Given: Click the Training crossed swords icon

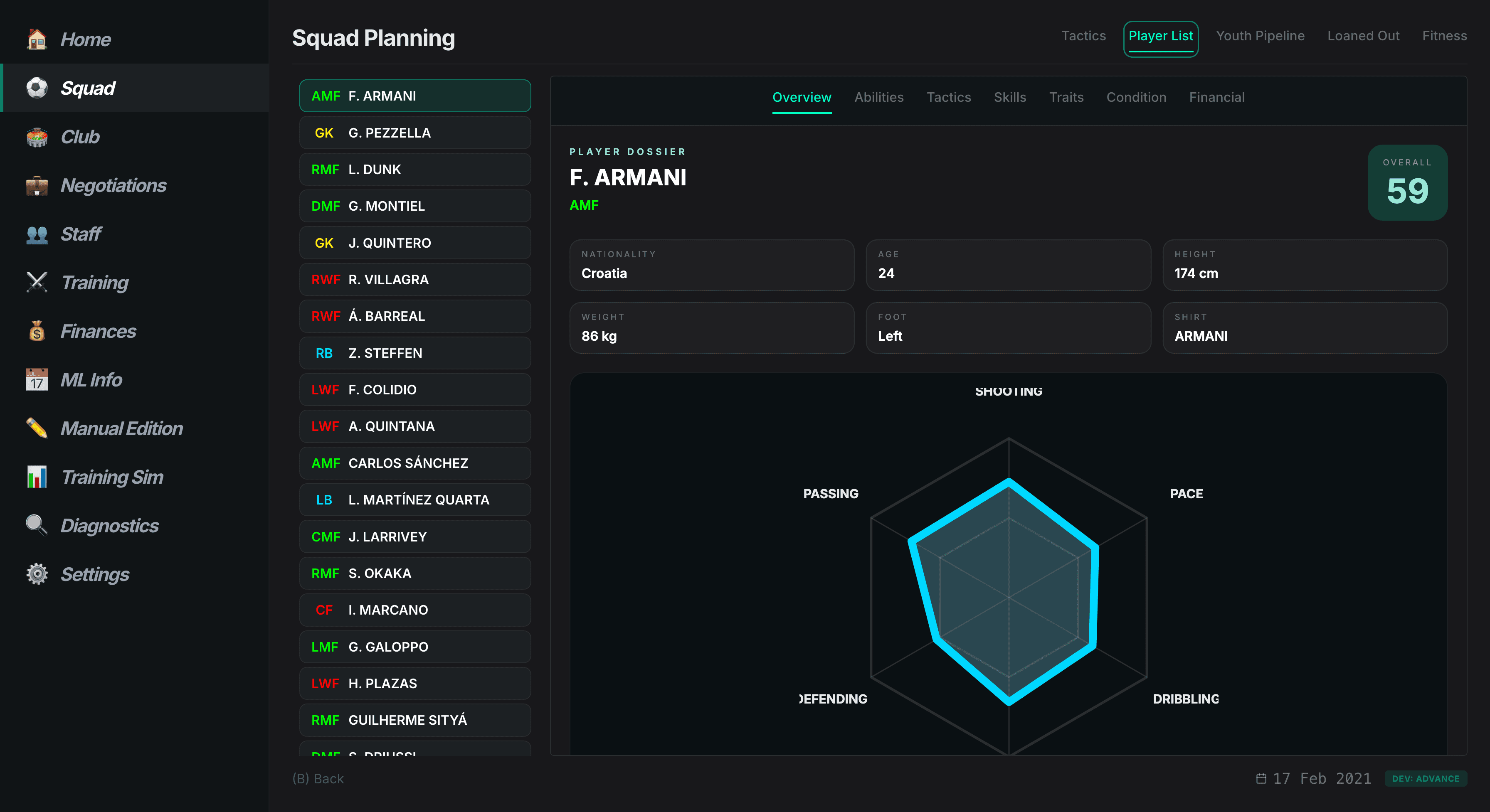Looking at the screenshot, I should click(x=37, y=282).
